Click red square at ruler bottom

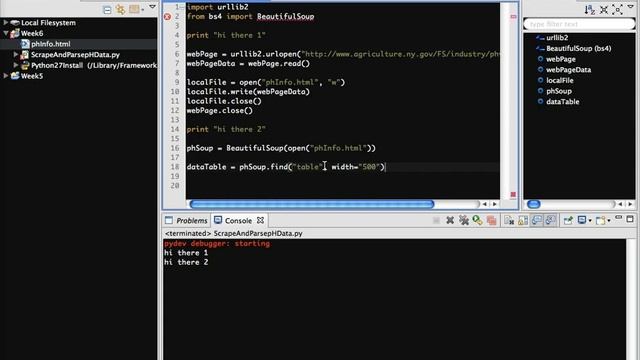click(513, 195)
